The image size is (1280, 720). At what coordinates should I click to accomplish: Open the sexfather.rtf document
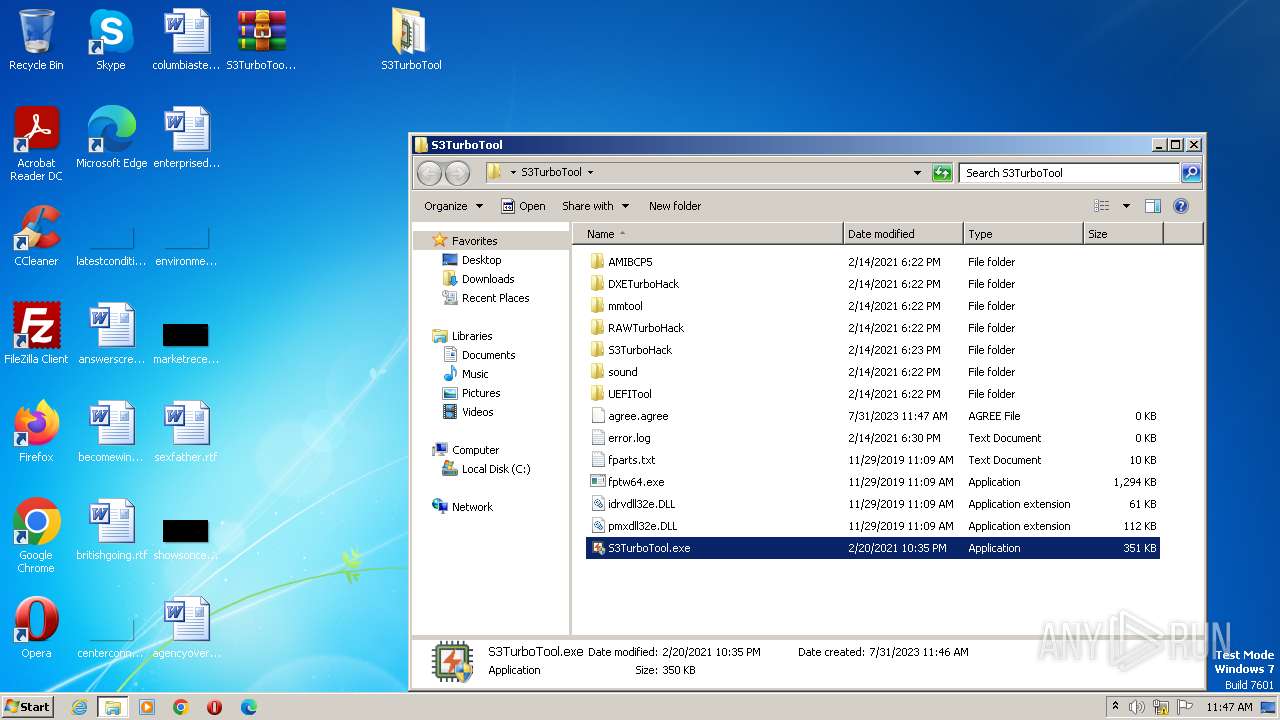click(x=186, y=432)
